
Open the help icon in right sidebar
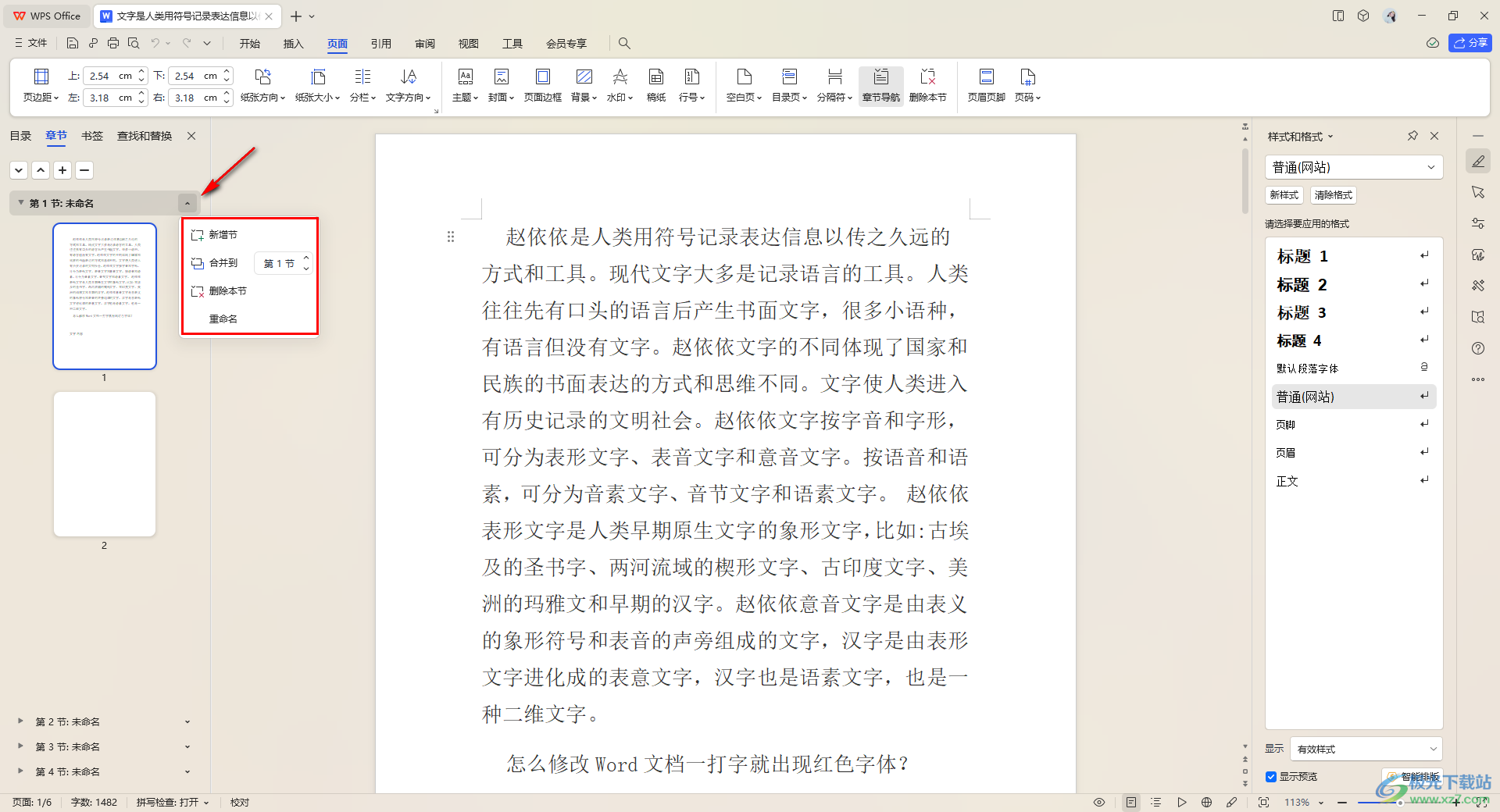coord(1478,348)
